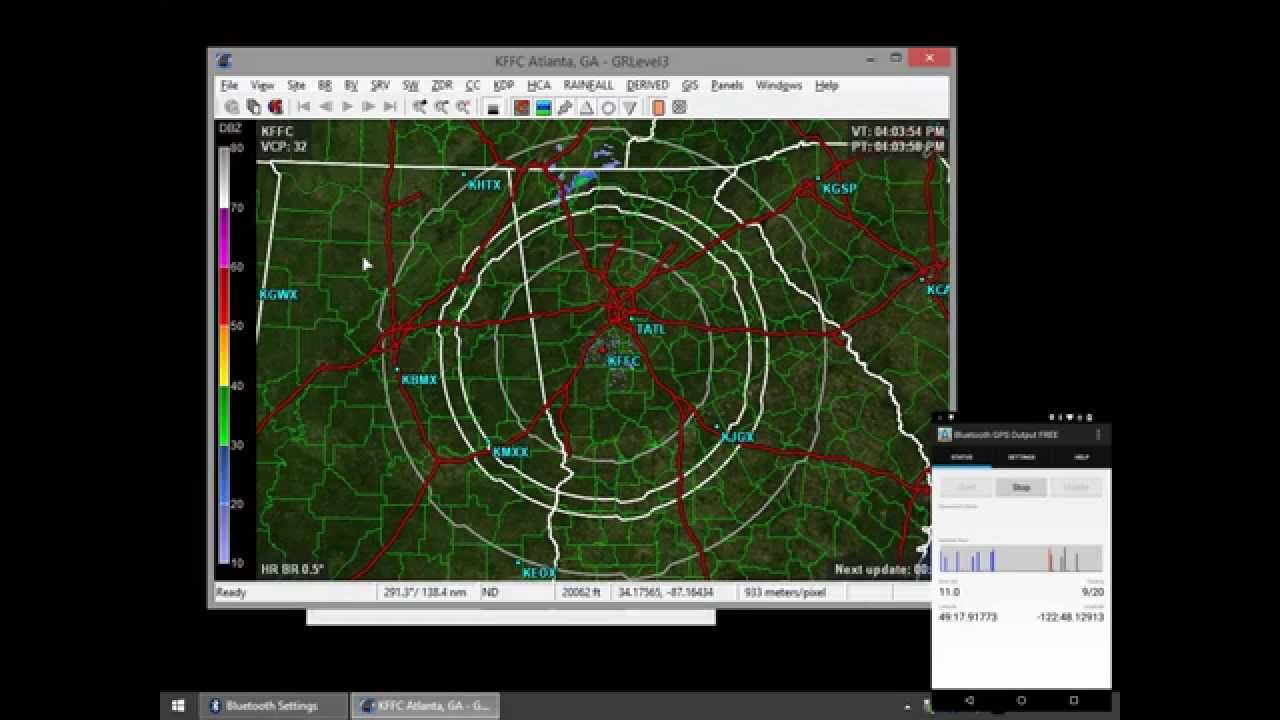Image resolution: width=1280 pixels, height=720 pixels.
Task: Click the grid pattern toolbar icon
Action: 680,108
